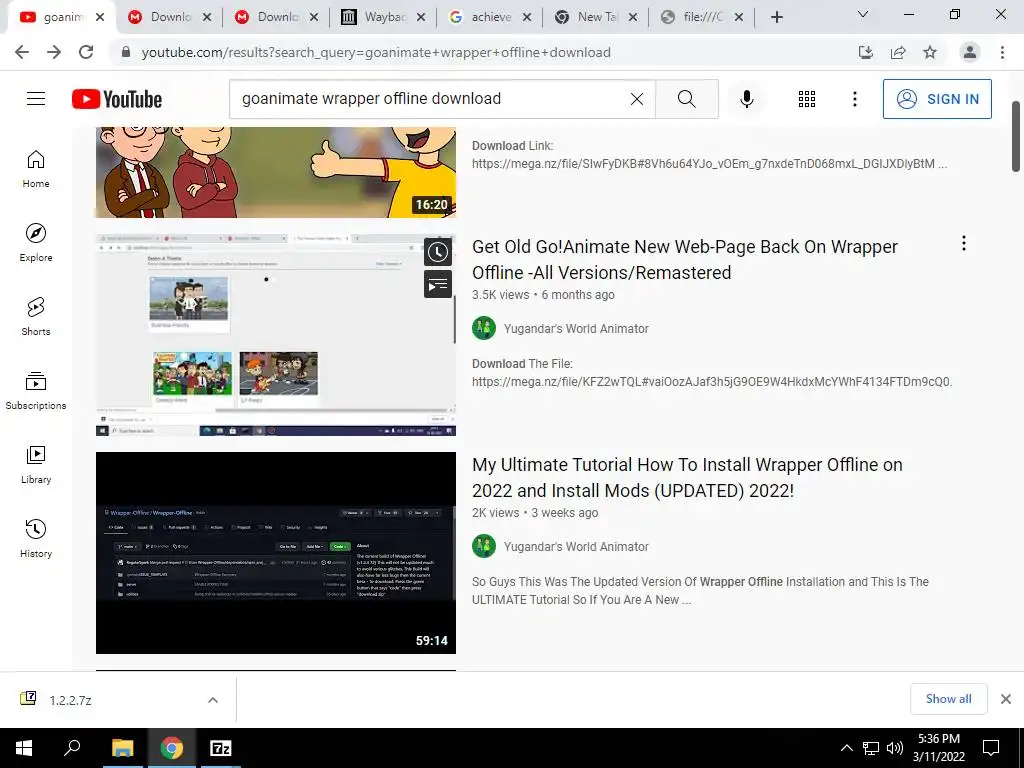Go to the YouTube logo homepage
This screenshot has height=768, width=1024.
point(117,99)
